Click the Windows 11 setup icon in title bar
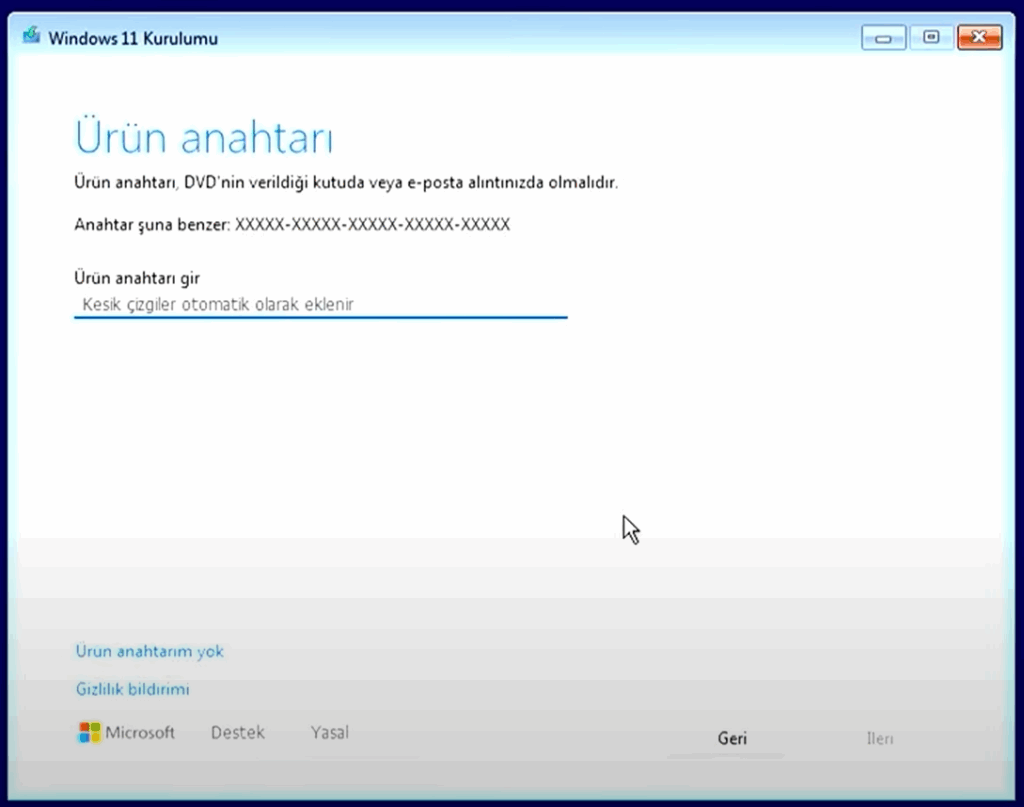1024x807 pixels. 31,37
